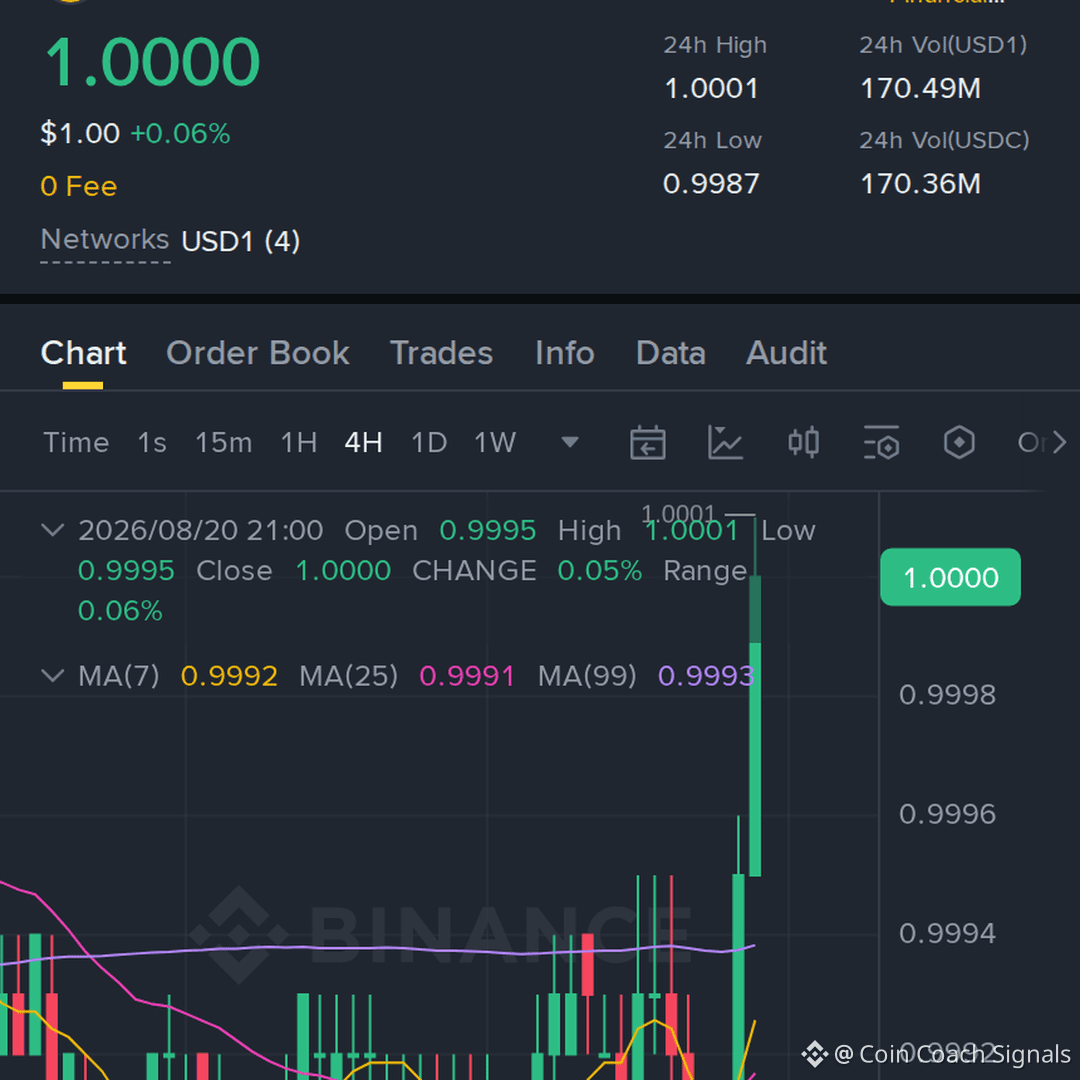Click the 0.9998 price axis label
The width and height of the screenshot is (1080, 1080).
point(947,695)
